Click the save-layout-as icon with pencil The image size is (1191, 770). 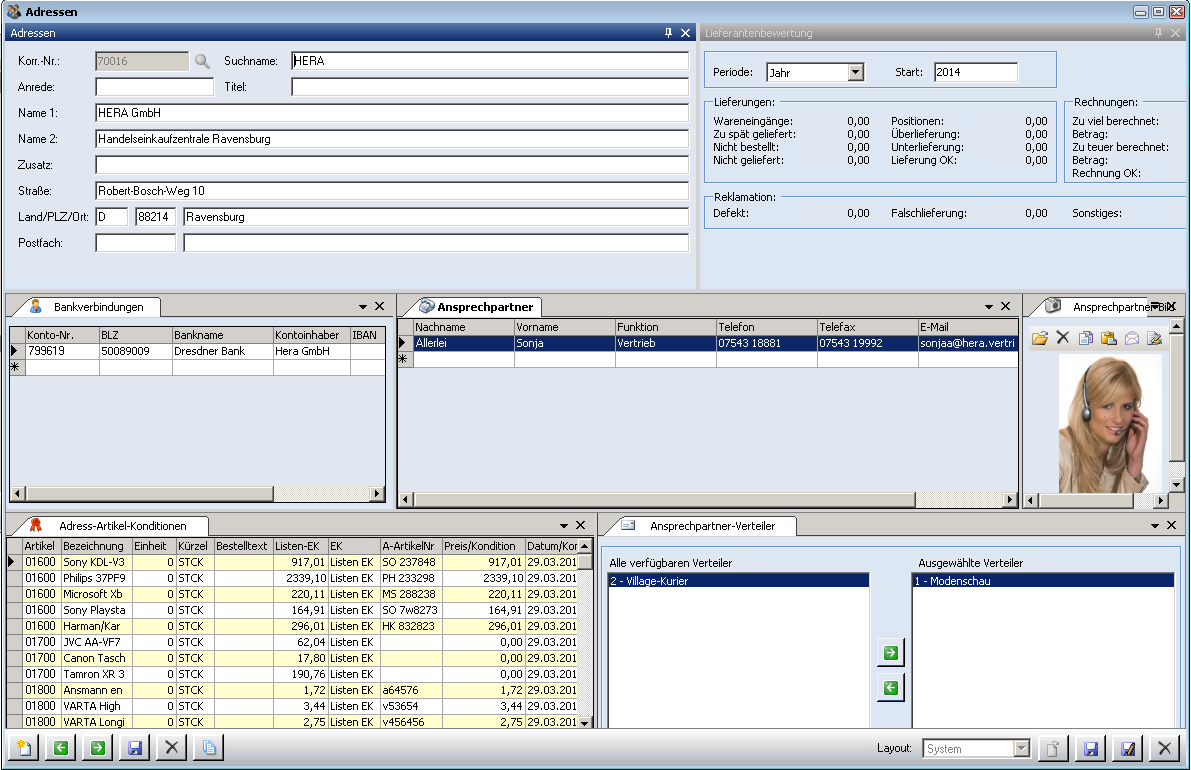1128,748
